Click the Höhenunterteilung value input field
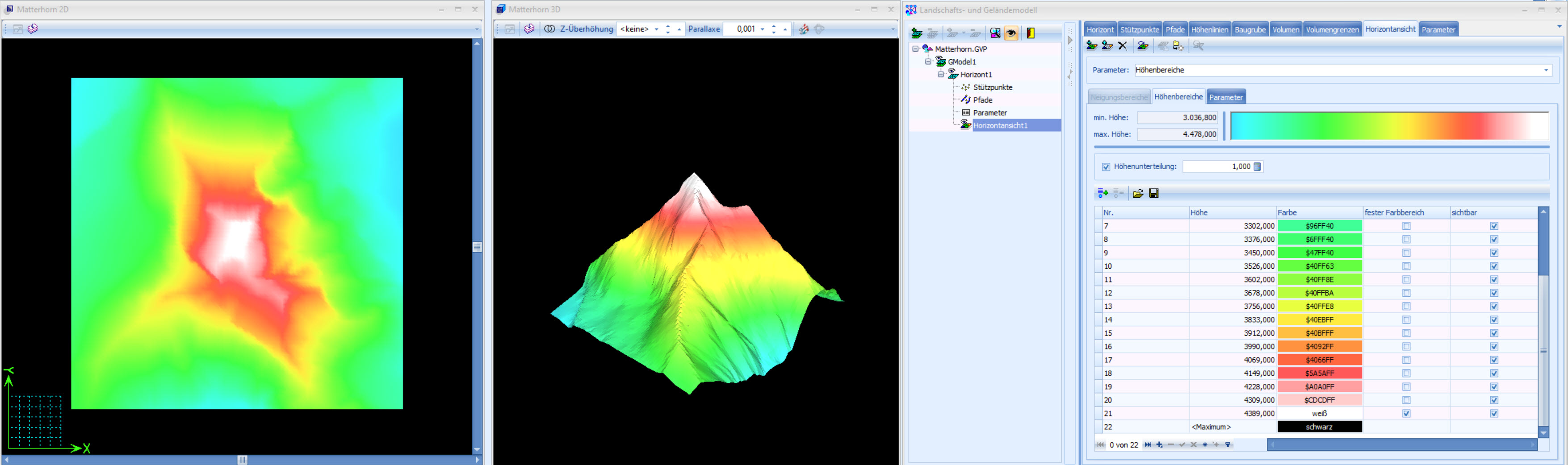This screenshot has width=1568, height=465. [x=1217, y=166]
